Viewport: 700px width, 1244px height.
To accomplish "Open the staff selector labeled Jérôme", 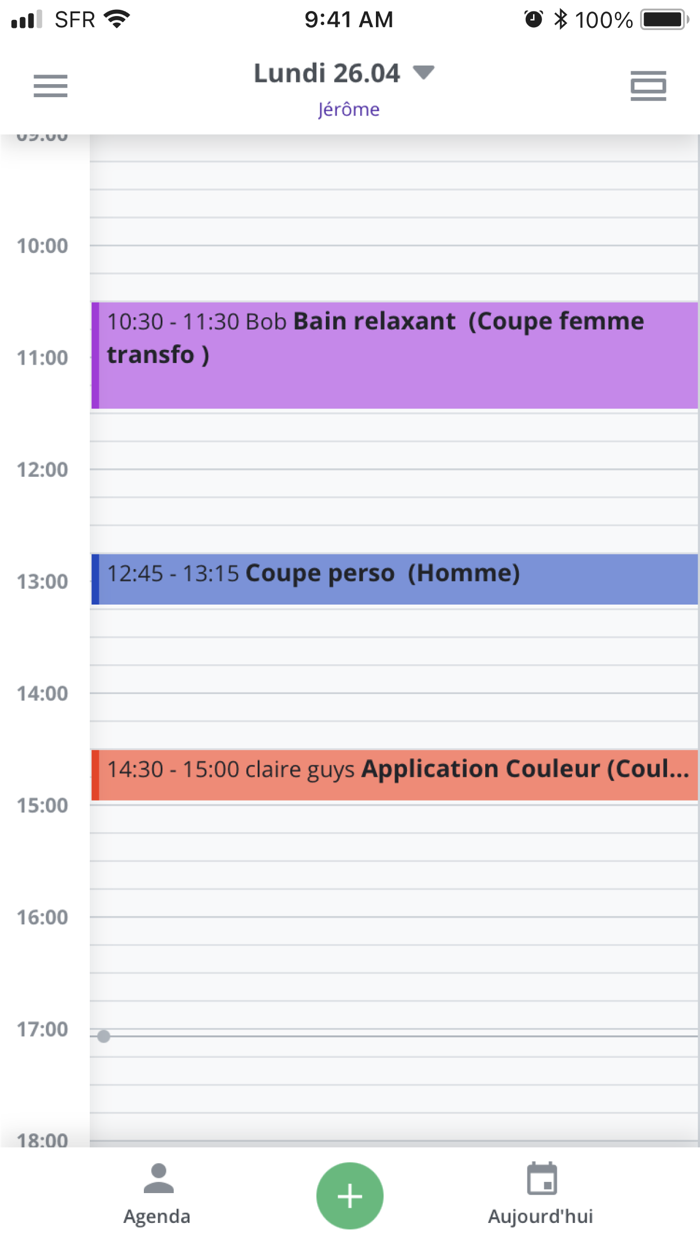I will click(x=349, y=108).
